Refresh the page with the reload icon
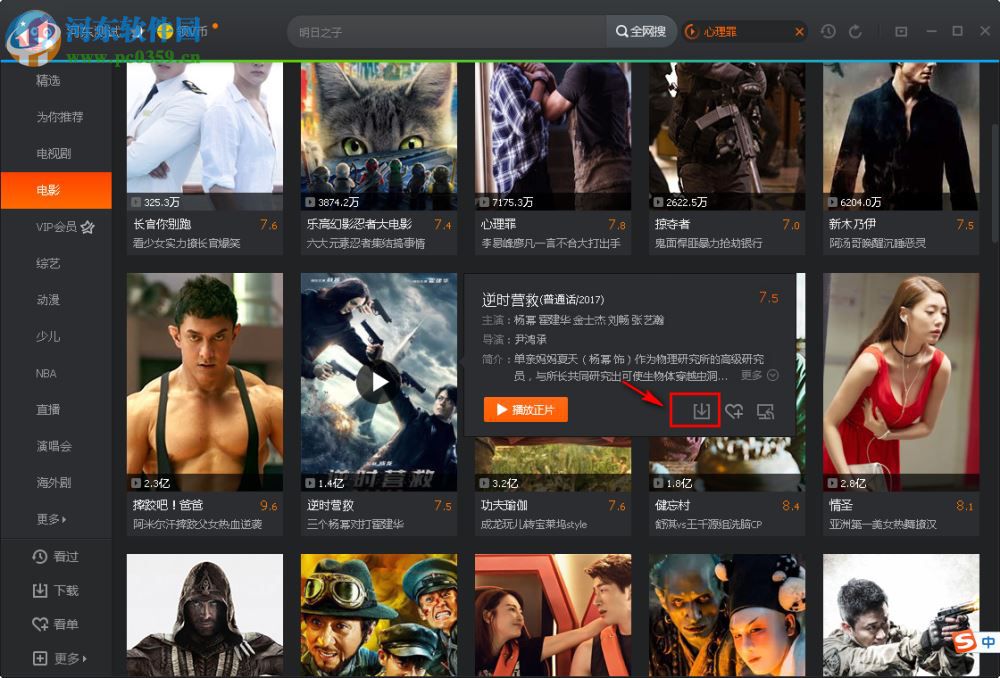1000x678 pixels. pyautogui.click(x=856, y=31)
